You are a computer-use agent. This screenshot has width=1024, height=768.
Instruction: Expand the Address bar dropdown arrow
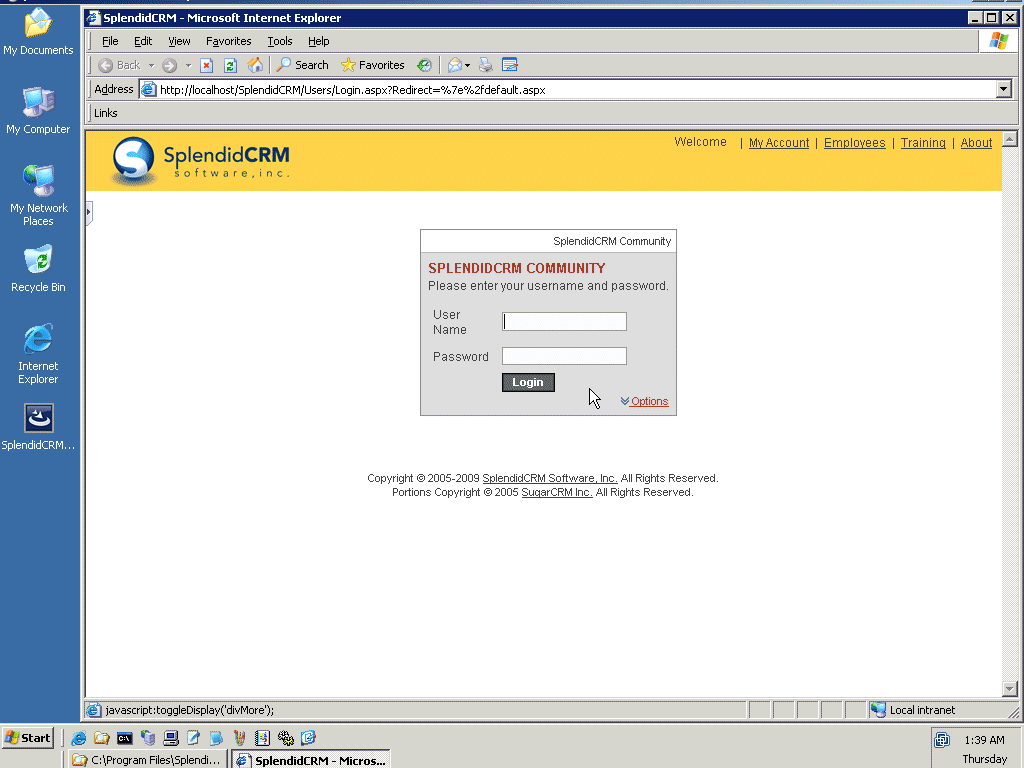tap(1004, 89)
